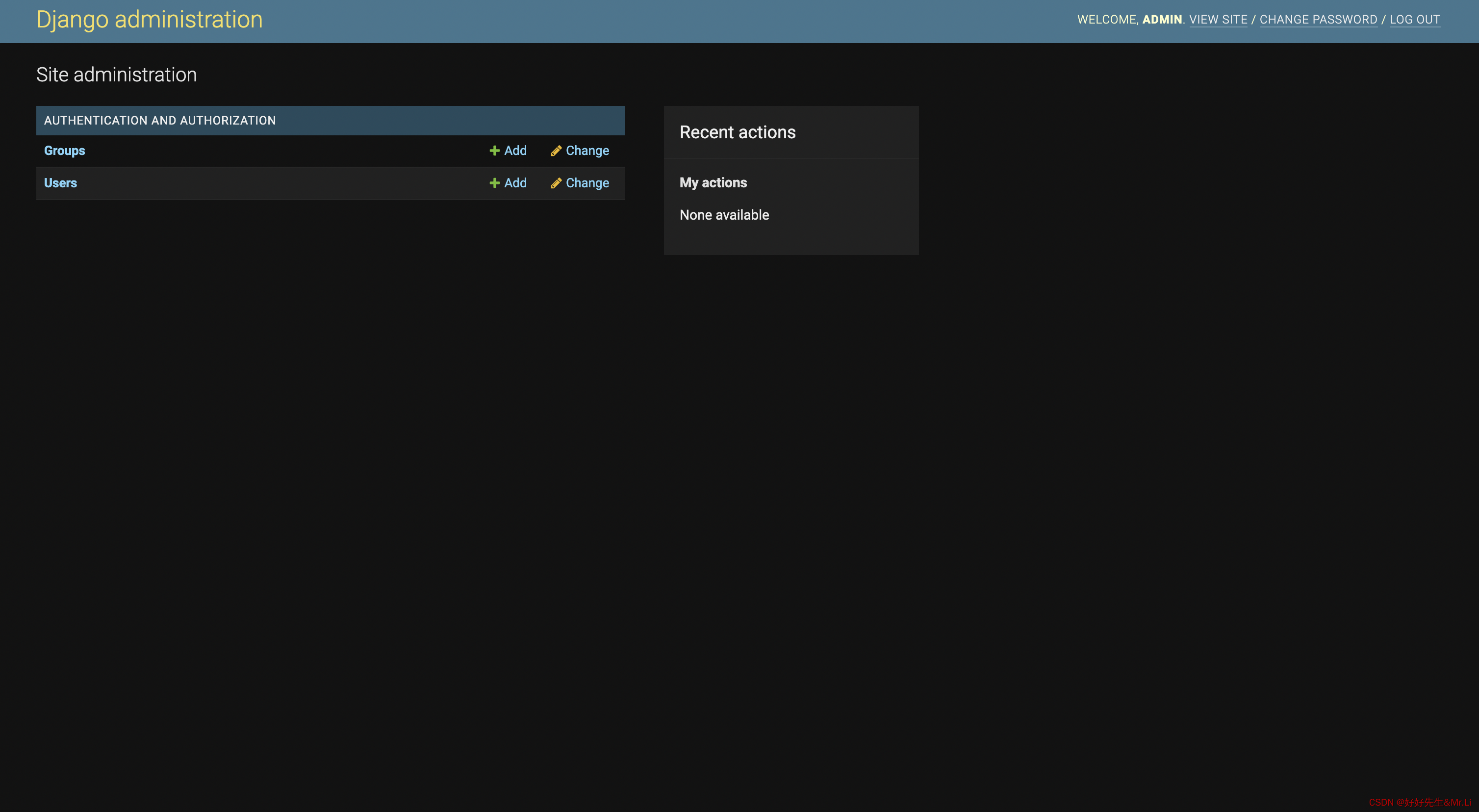1479x812 pixels.
Task: Click the green plus icon for Users
Action: [x=494, y=182]
